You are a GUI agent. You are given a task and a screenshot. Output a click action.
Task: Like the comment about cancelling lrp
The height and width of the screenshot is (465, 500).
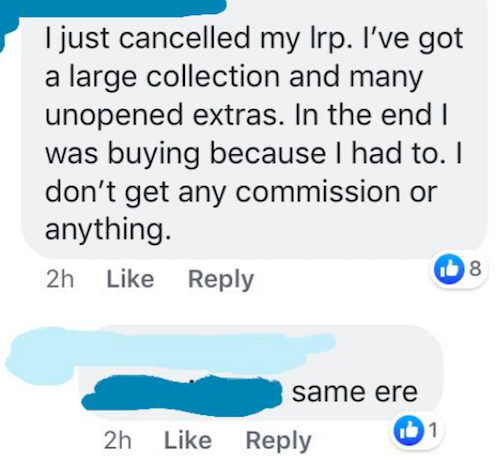point(130,279)
